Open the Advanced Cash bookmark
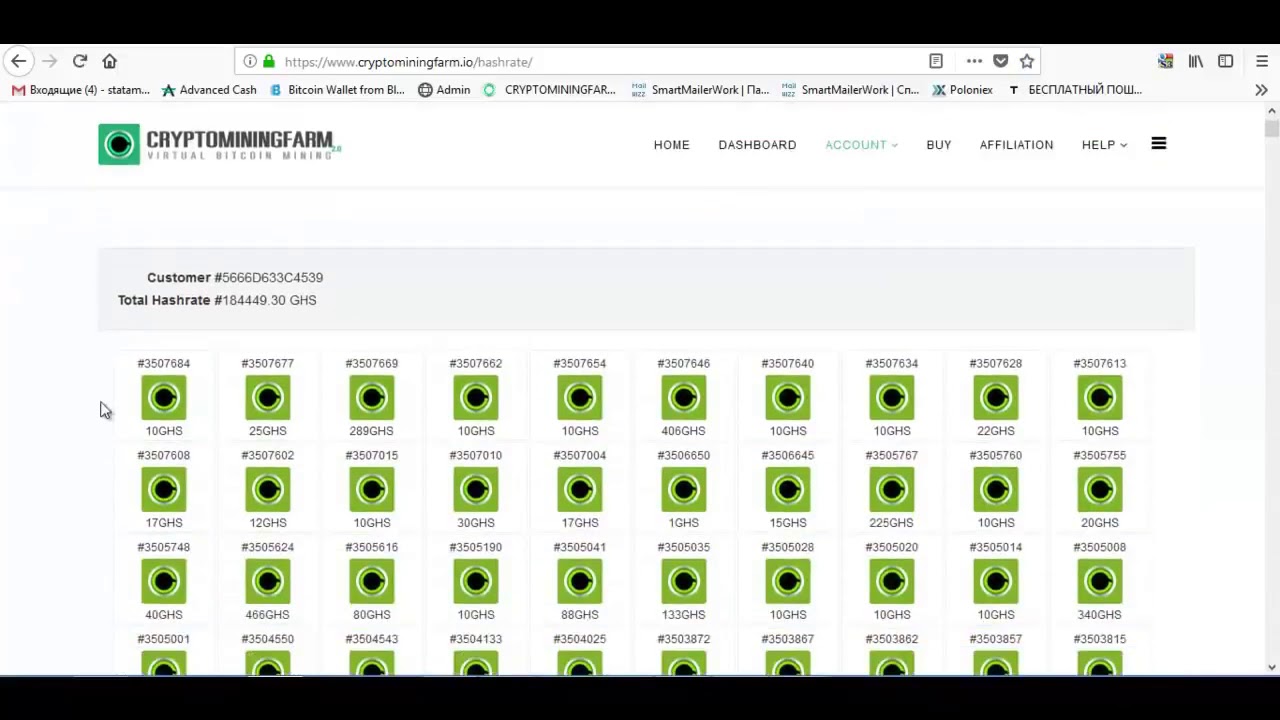1280x720 pixels. (x=209, y=90)
